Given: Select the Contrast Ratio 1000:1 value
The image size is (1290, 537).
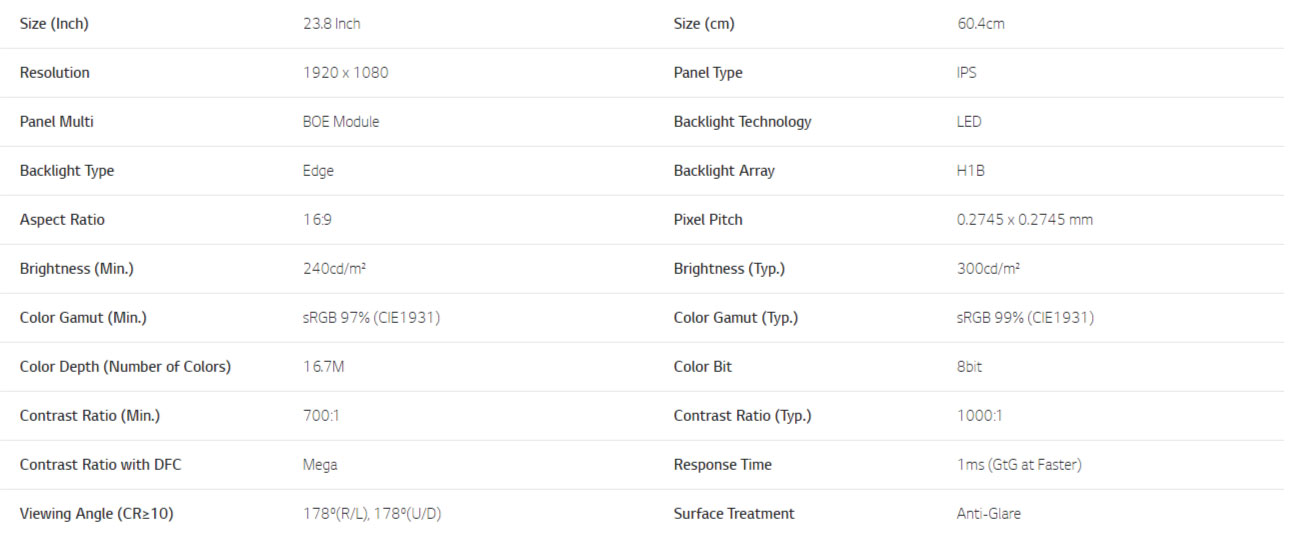Looking at the screenshot, I should (979, 416).
